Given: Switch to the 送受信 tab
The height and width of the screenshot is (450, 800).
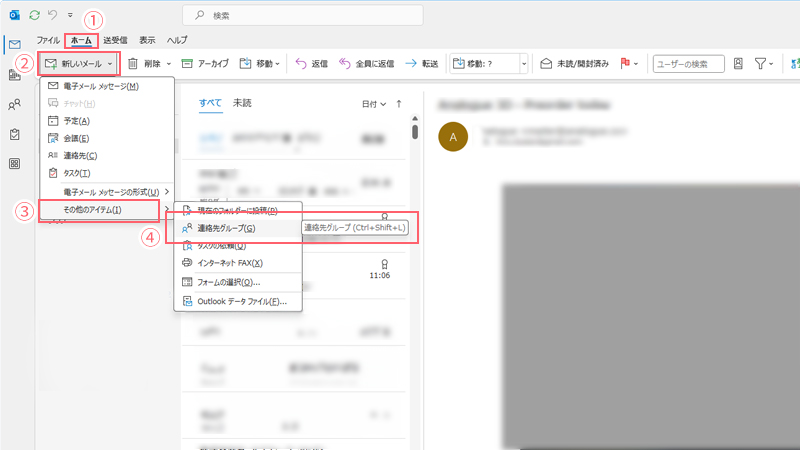Looking at the screenshot, I should (115, 40).
